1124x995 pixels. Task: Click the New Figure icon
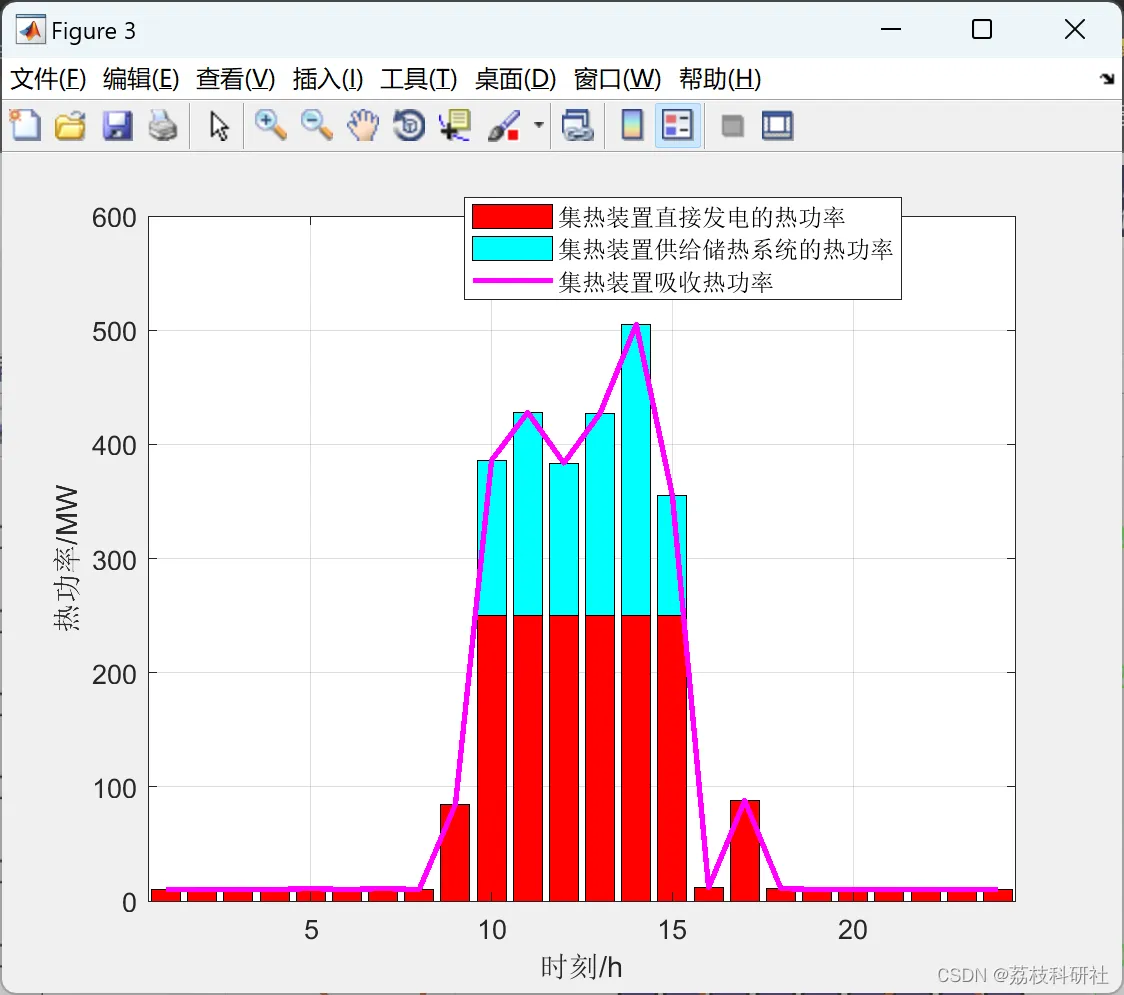(26, 125)
